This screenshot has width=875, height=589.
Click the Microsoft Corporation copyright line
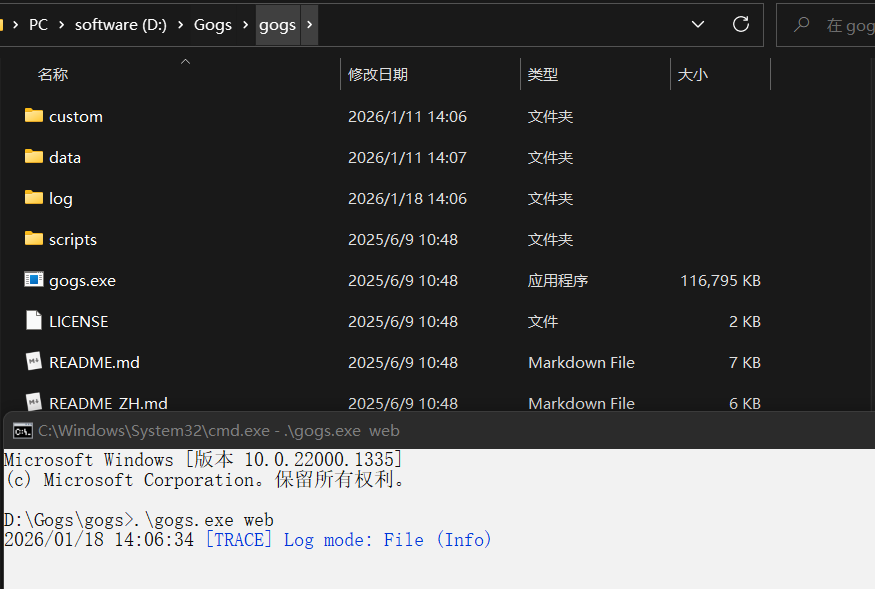pos(205,480)
